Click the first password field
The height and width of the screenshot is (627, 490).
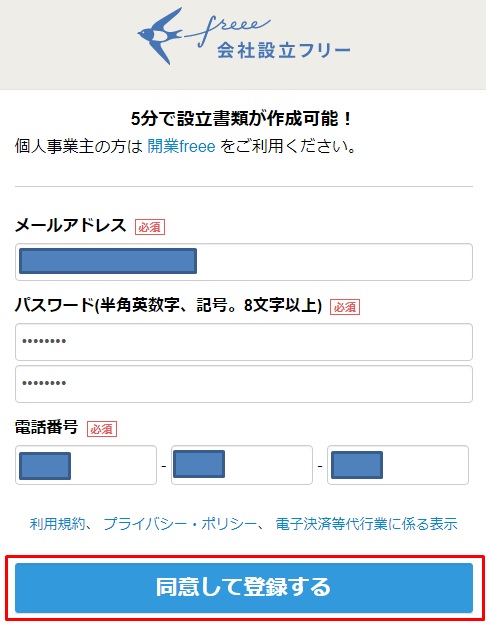[x=244, y=342]
